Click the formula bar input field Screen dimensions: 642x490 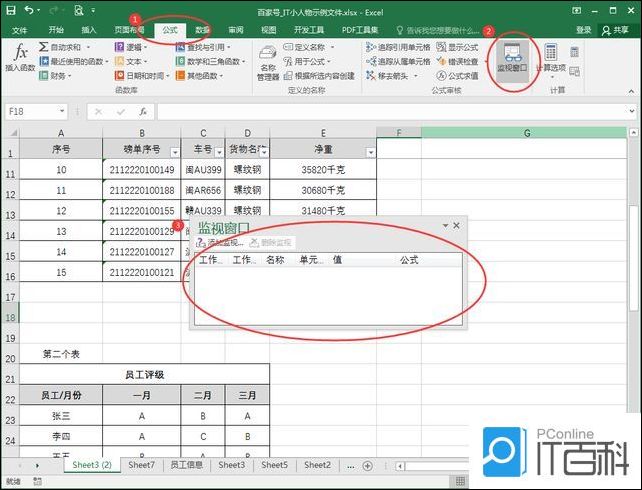(x=391, y=111)
